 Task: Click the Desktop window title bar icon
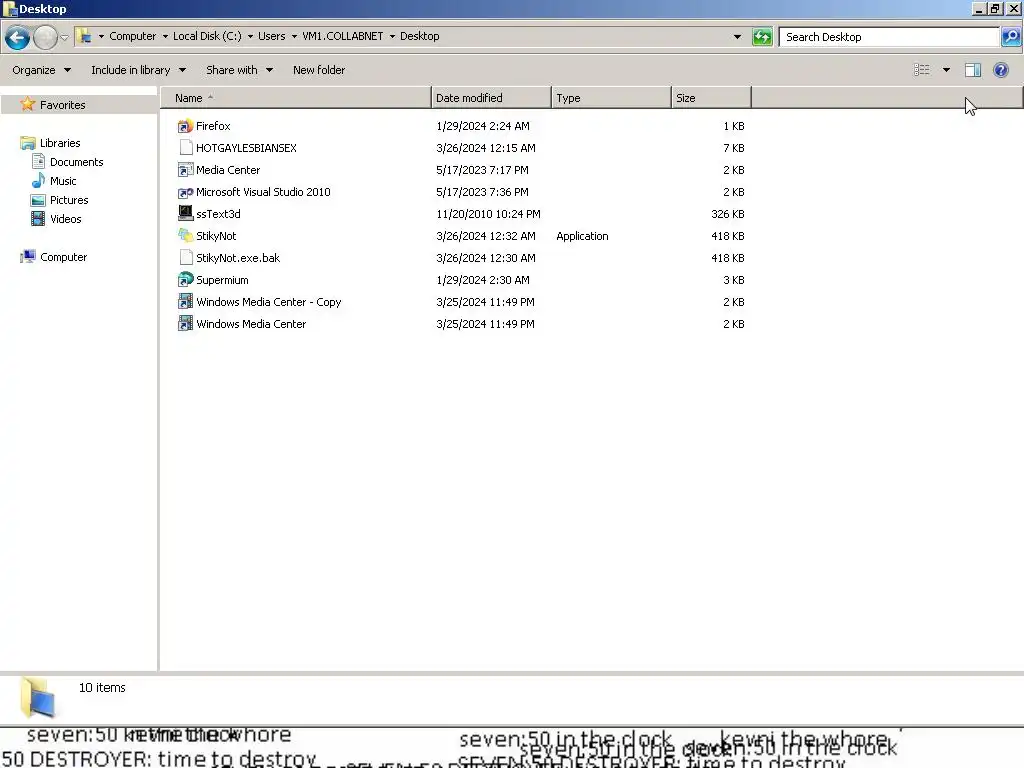pos(10,8)
